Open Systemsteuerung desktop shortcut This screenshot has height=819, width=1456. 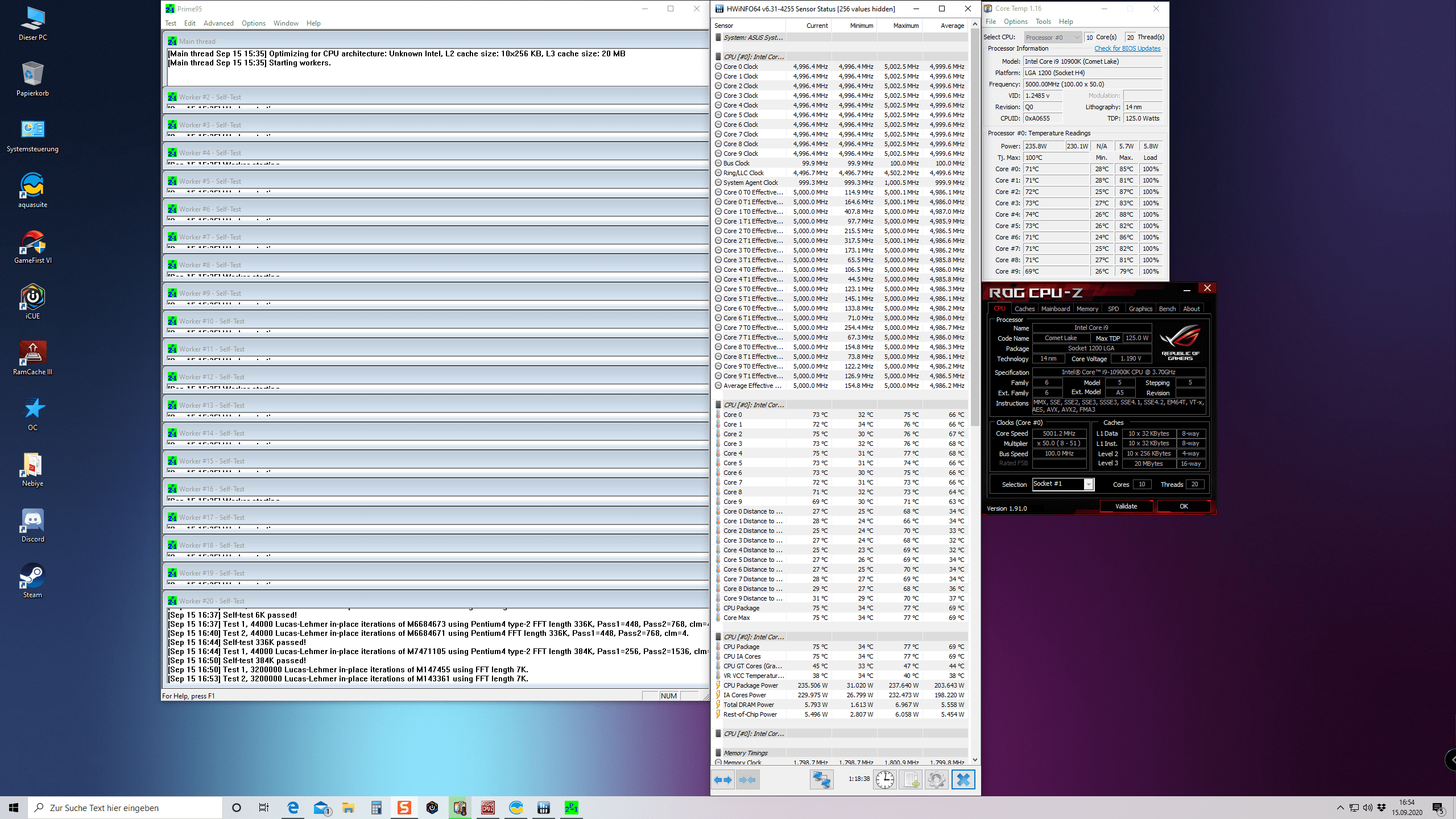tap(32, 135)
